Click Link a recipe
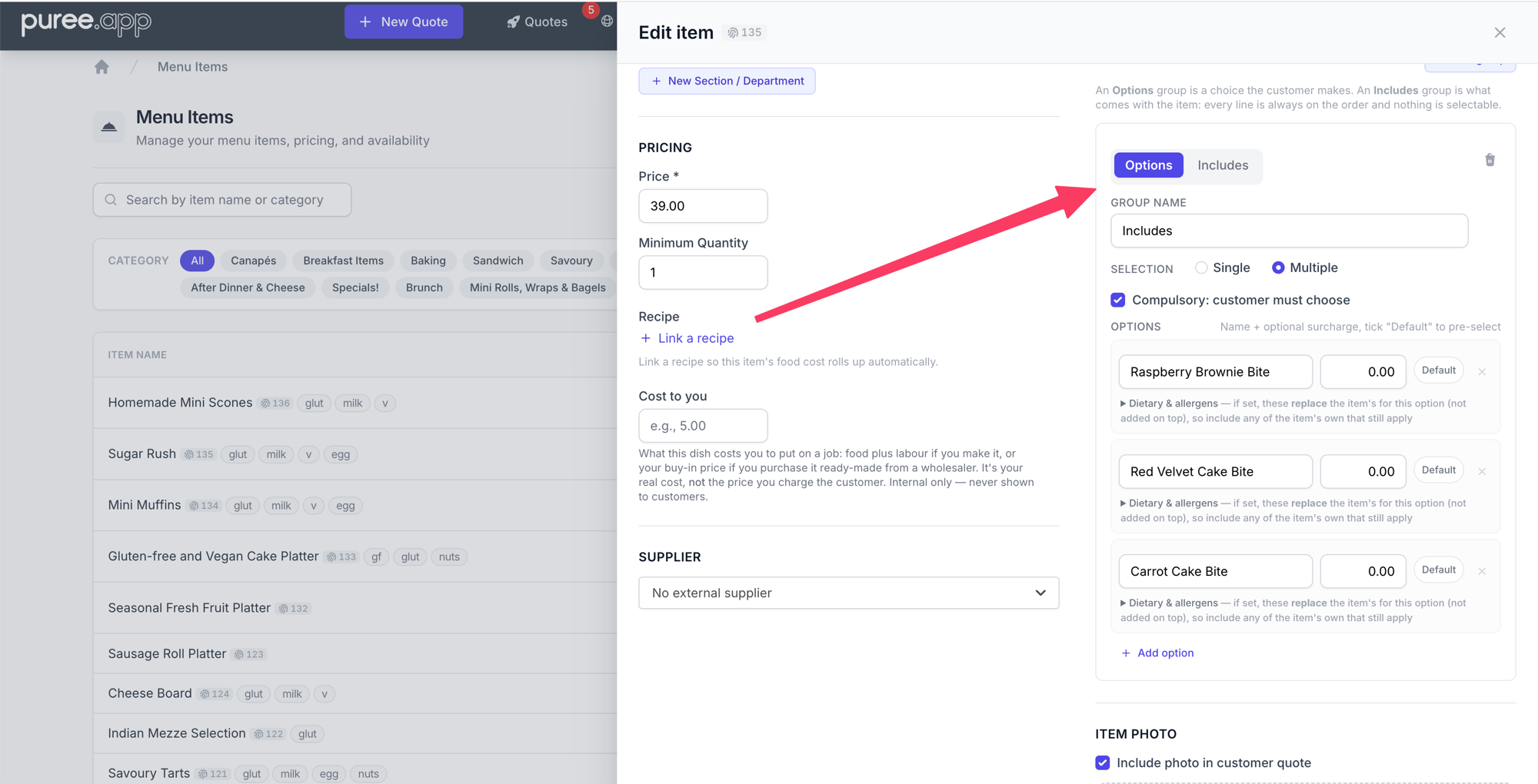1538x784 pixels. tap(687, 338)
